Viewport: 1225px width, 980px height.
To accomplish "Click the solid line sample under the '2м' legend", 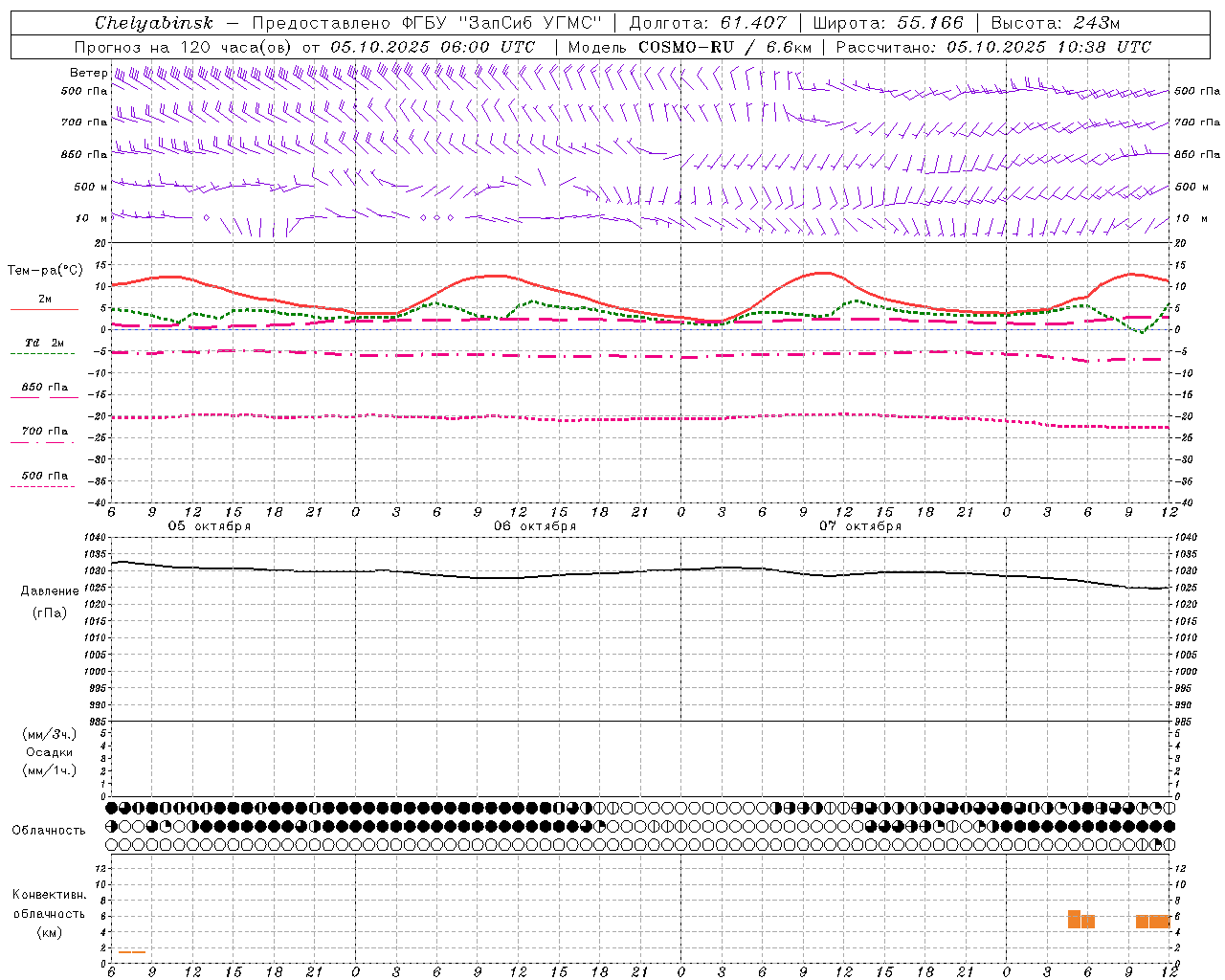I will 44,309.
